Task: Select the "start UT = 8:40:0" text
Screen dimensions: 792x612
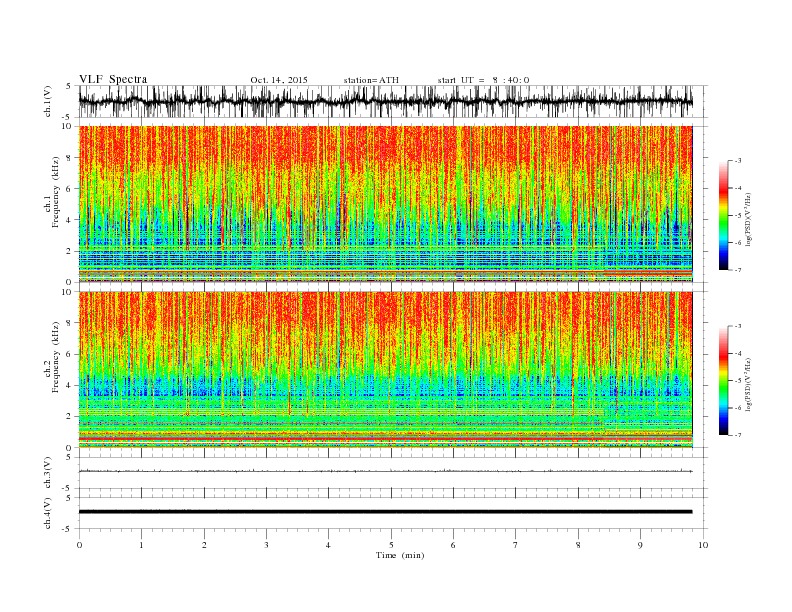Action: 483,80
